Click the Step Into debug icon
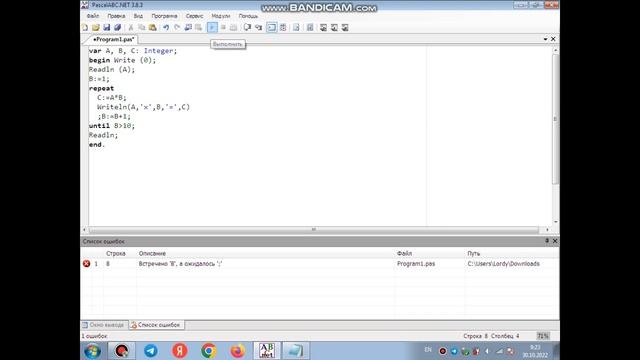The height and width of the screenshot is (360, 640). point(258,27)
